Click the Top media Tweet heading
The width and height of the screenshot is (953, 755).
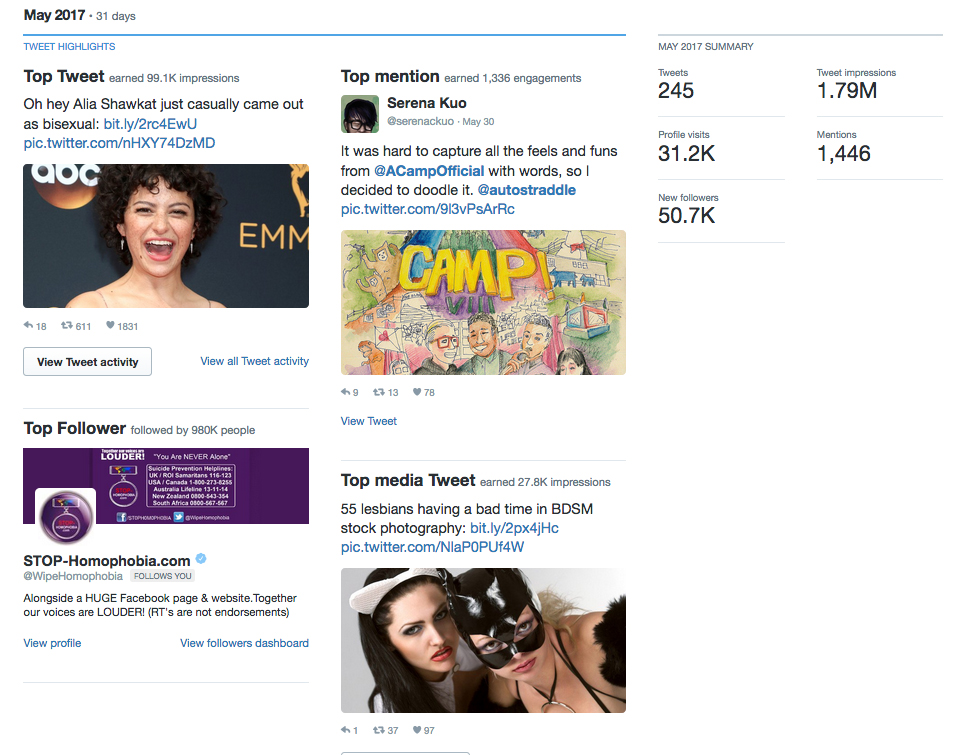[408, 480]
